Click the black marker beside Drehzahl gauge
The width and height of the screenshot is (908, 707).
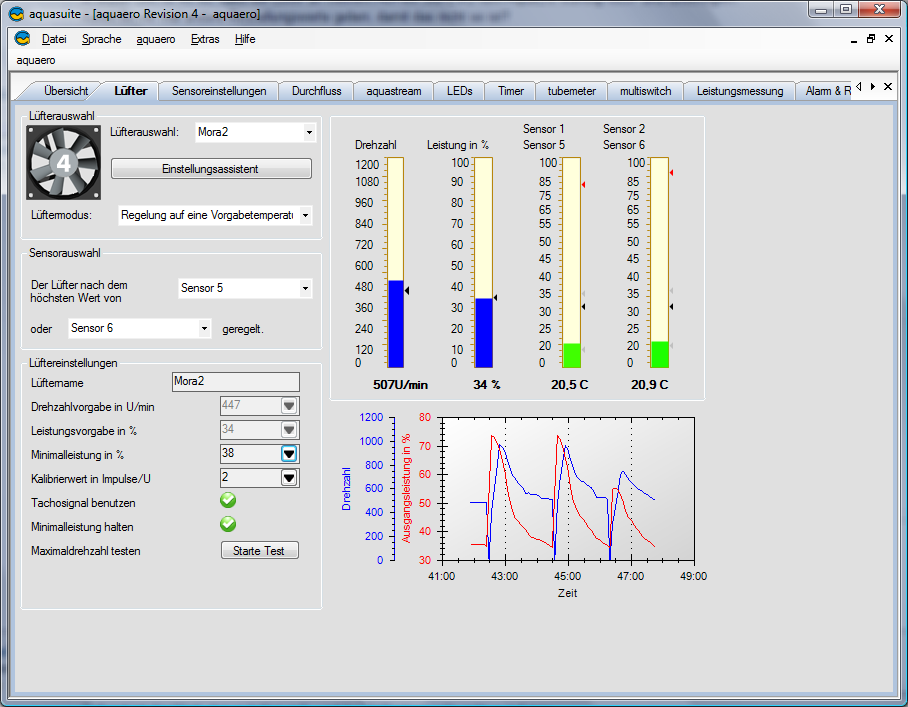[407, 291]
